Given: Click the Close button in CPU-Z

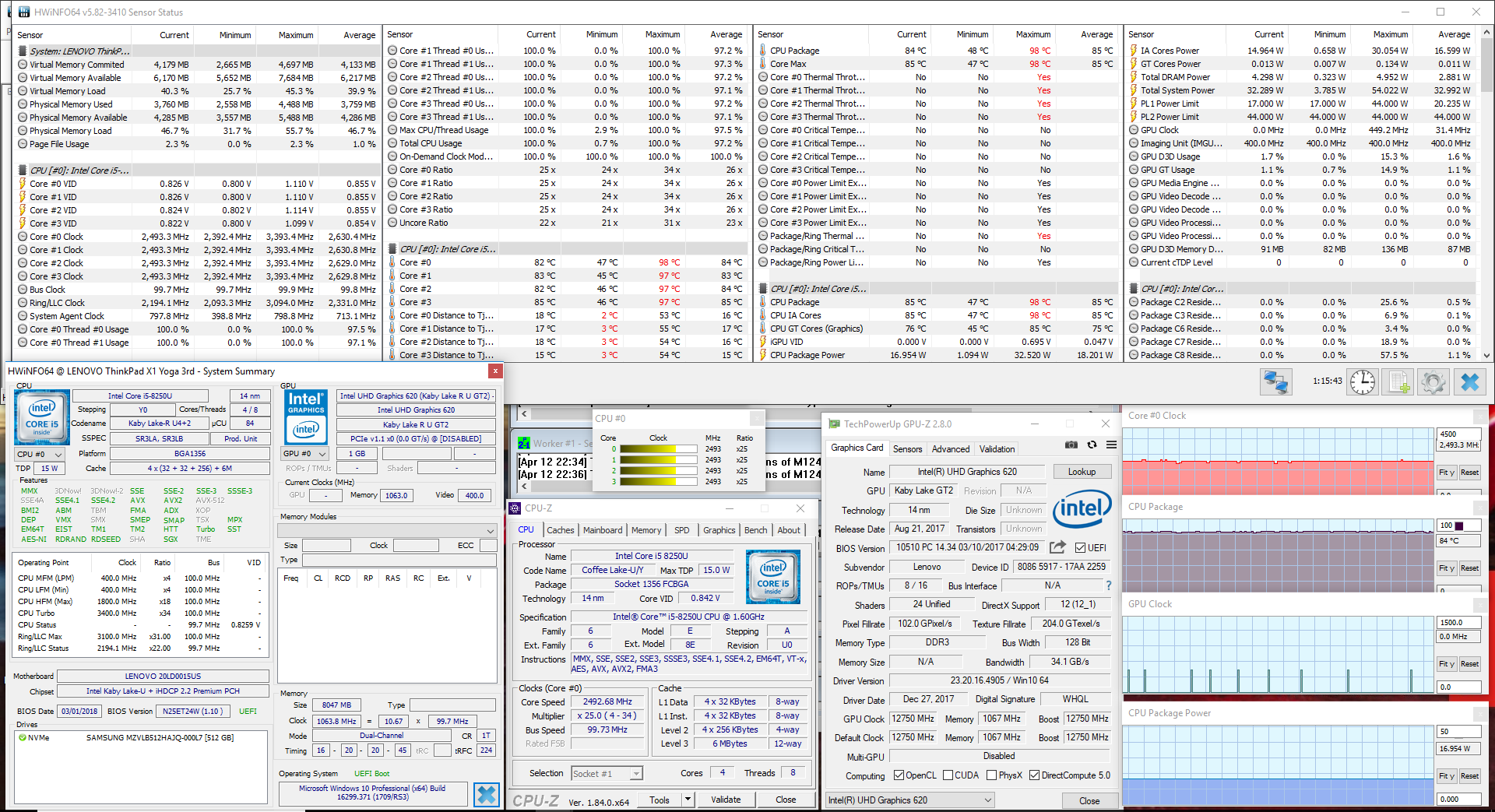Looking at the screenshot, I should [x=786, y=800].
